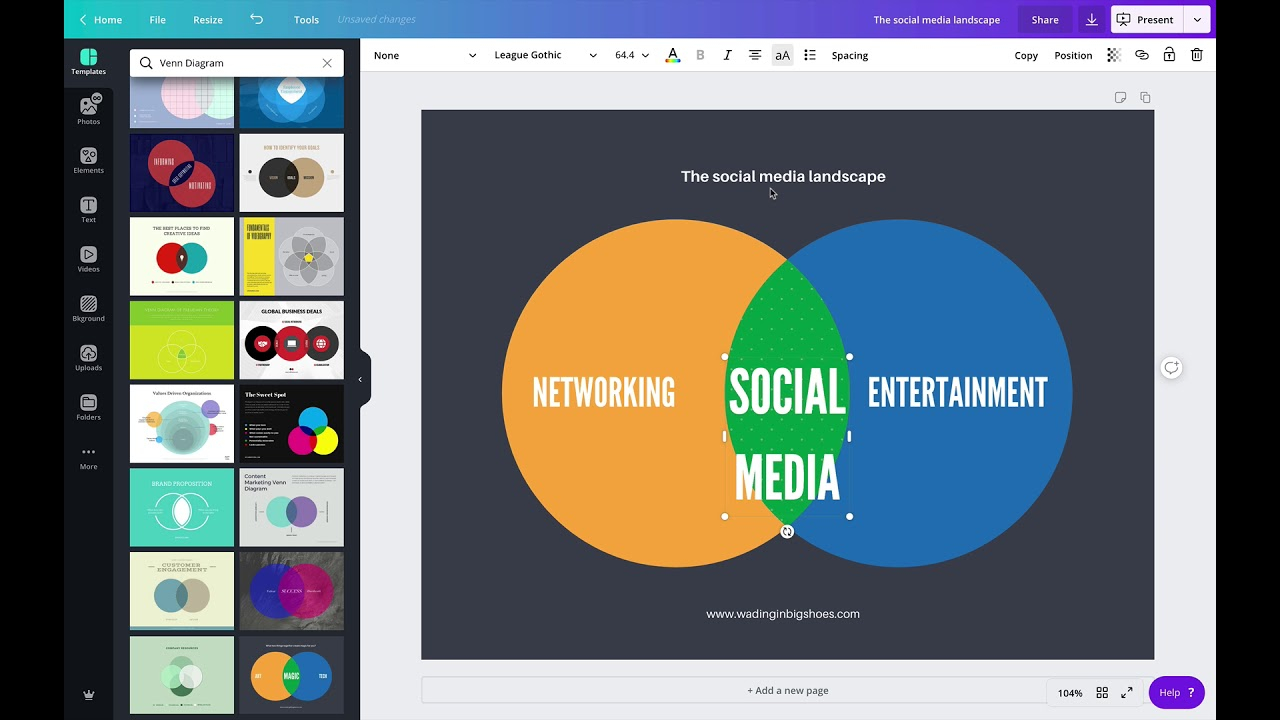Open the File menu
Screen dimensions: 1280x720
(158, 19)
